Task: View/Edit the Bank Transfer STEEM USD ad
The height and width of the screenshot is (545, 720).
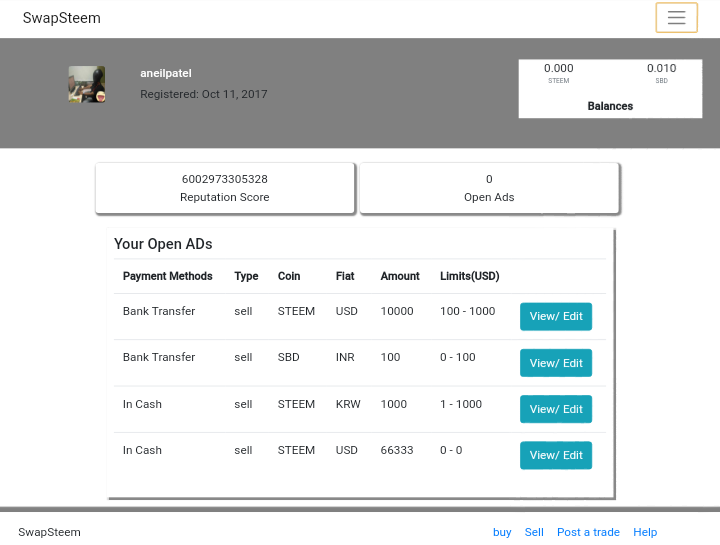Action: point(555,317)
